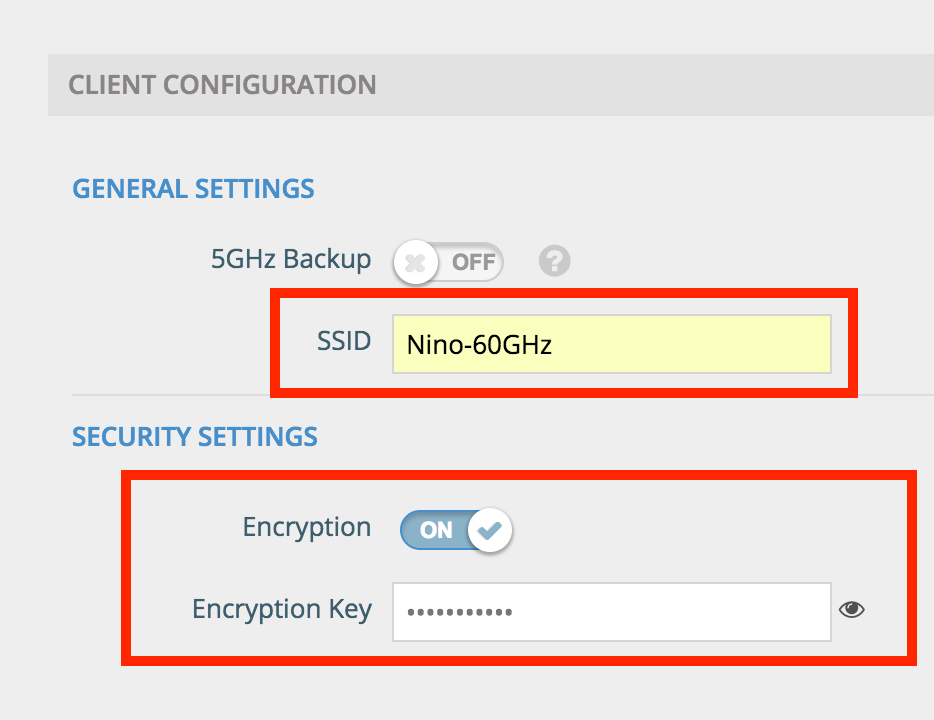The height and width of the screenshot is (720, 934).
Task: Click the 5GHz Backup label
Action: pyautogui.click(x=291, y=259)
